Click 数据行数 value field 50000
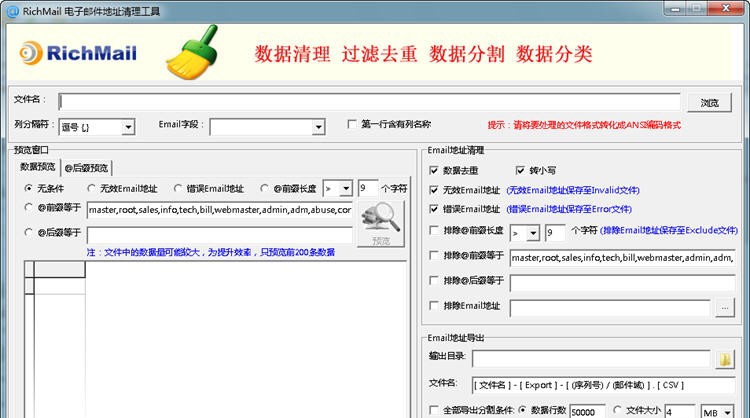 click(x=588, y=411)
